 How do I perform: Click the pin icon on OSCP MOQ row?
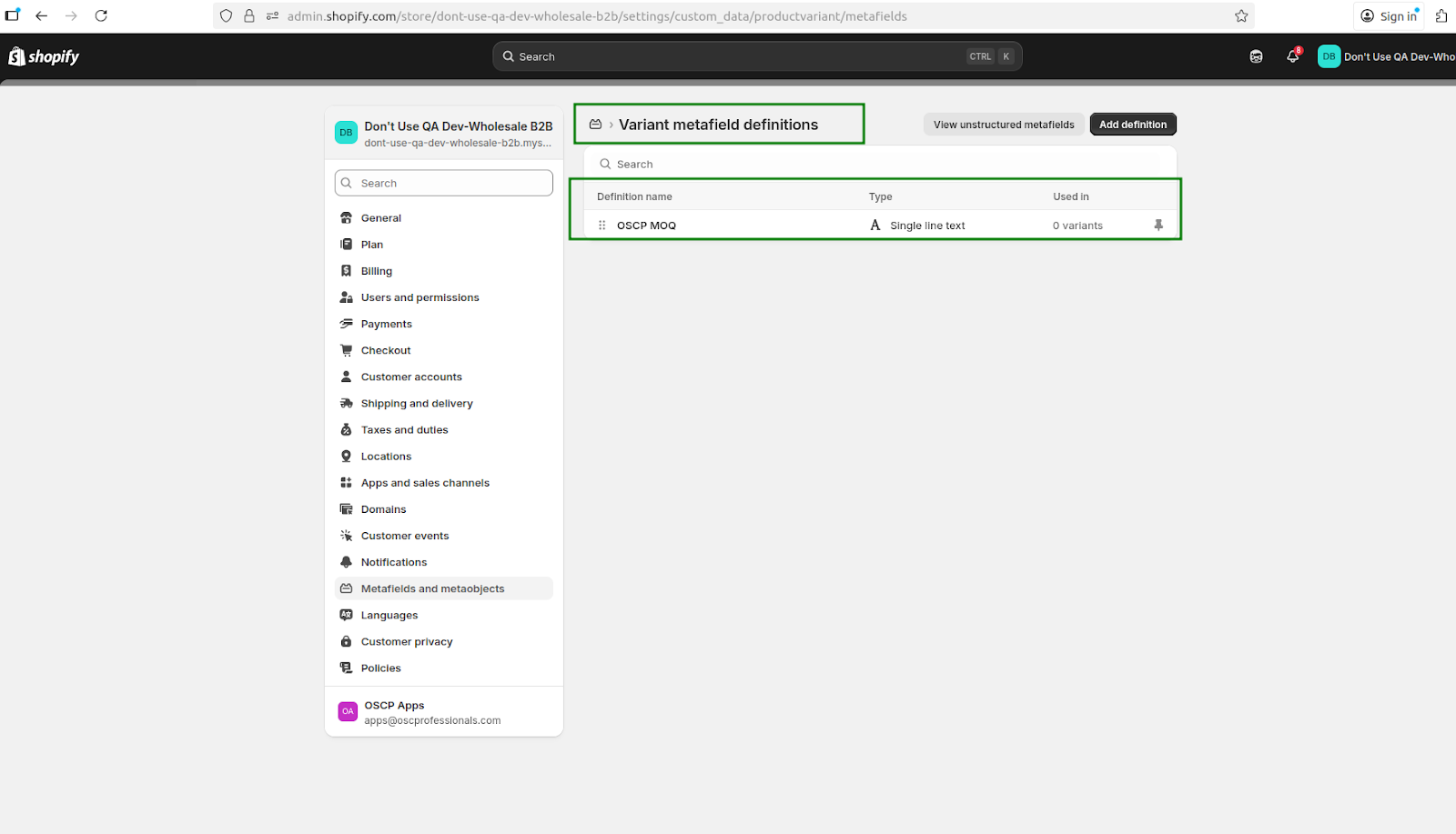(x=1158, y=225)
